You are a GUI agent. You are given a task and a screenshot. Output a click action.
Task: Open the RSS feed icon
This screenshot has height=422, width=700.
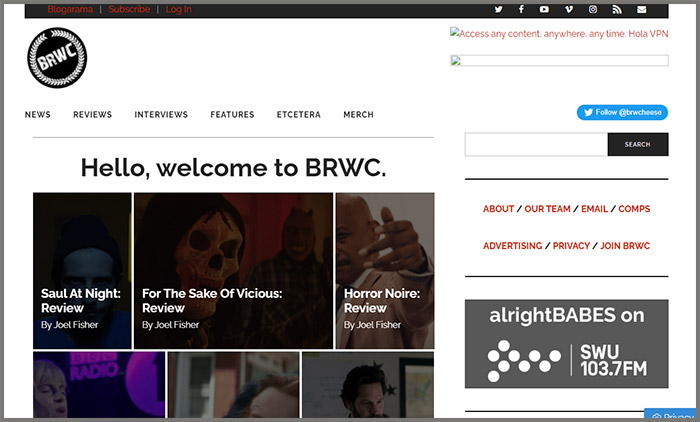(617, 9)
